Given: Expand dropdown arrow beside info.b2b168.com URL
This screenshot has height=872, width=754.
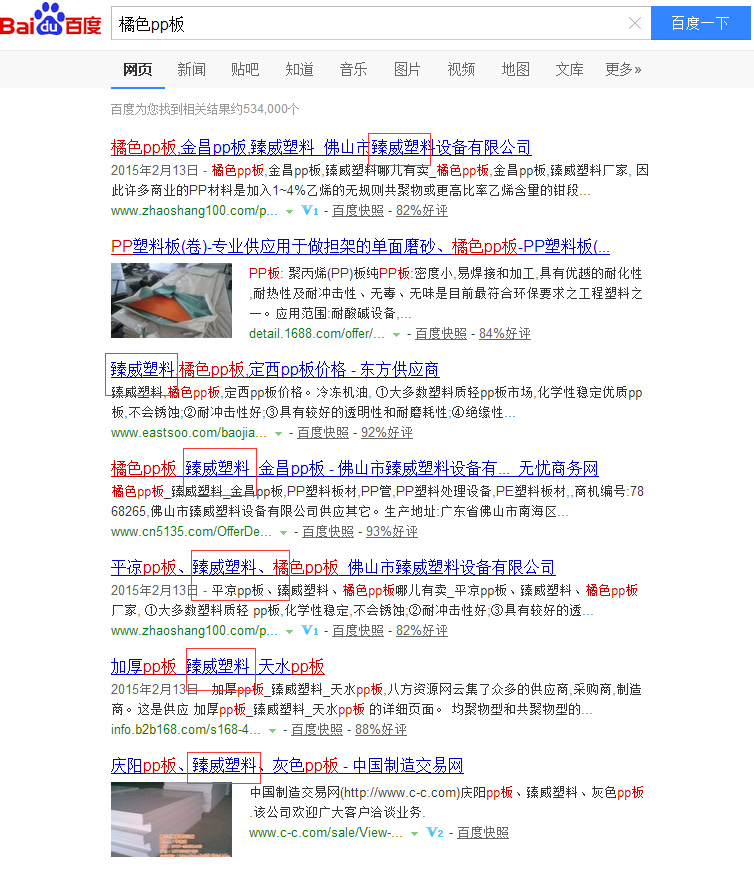Looking at the screenshot, I should 272,730.
